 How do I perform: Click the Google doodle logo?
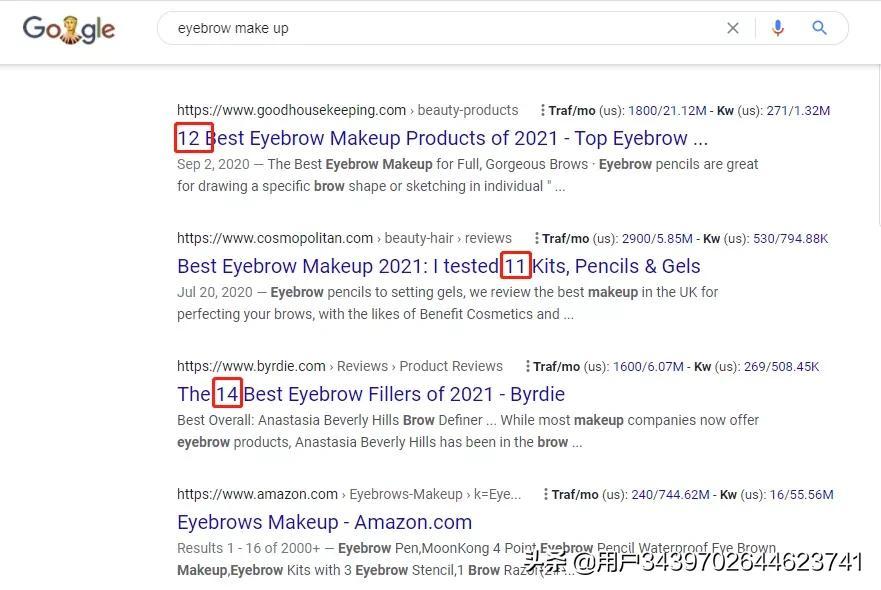(69, 29)
